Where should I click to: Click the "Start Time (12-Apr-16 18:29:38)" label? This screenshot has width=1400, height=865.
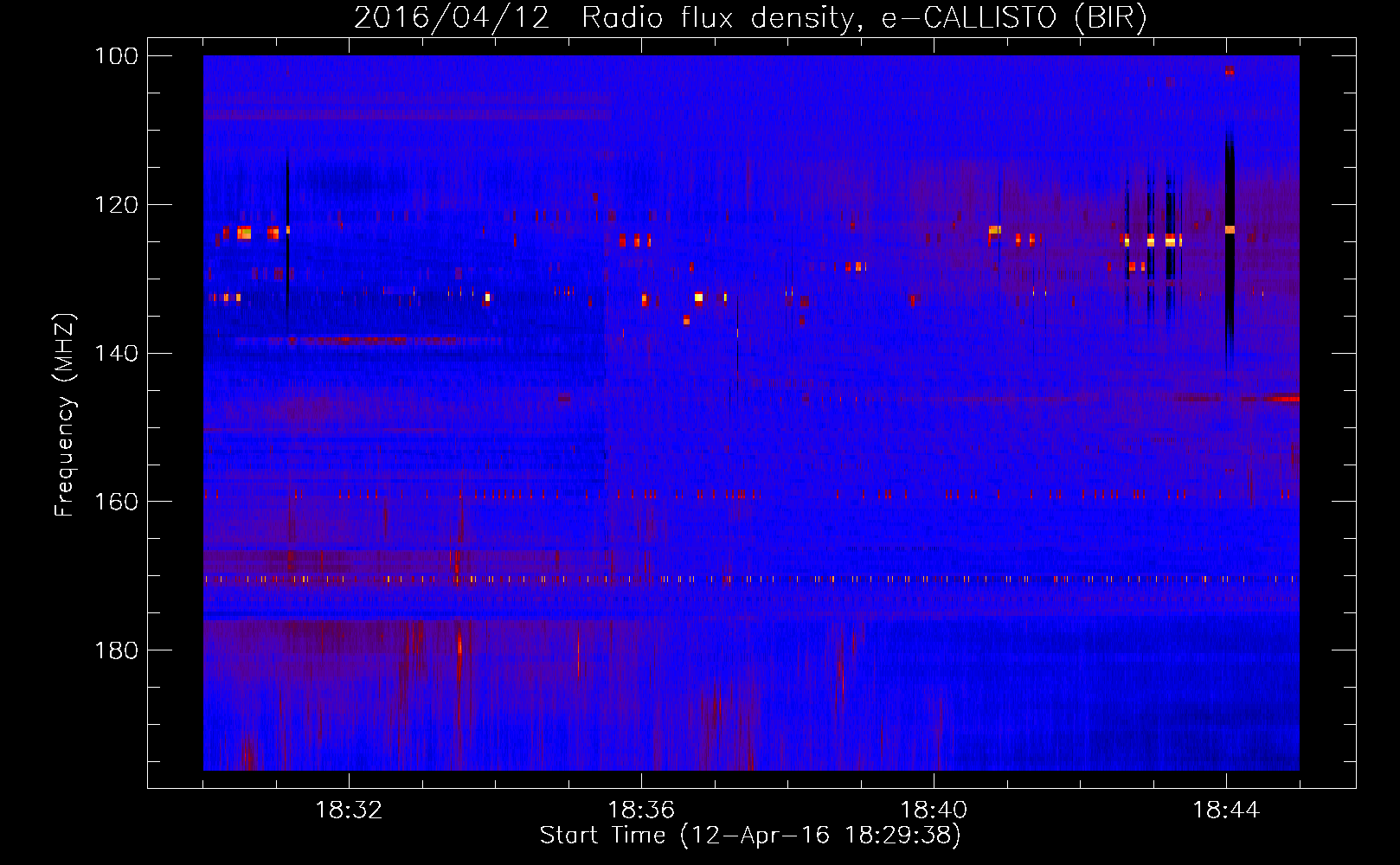750,836
